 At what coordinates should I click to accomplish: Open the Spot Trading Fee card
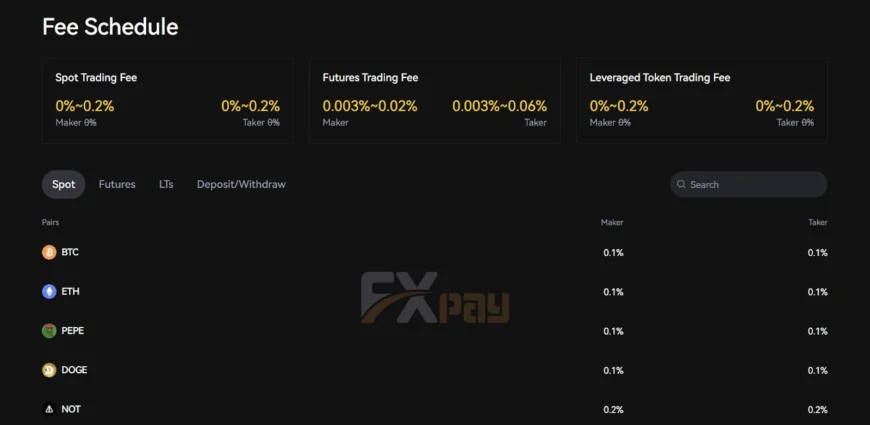[x=167, y=100]
